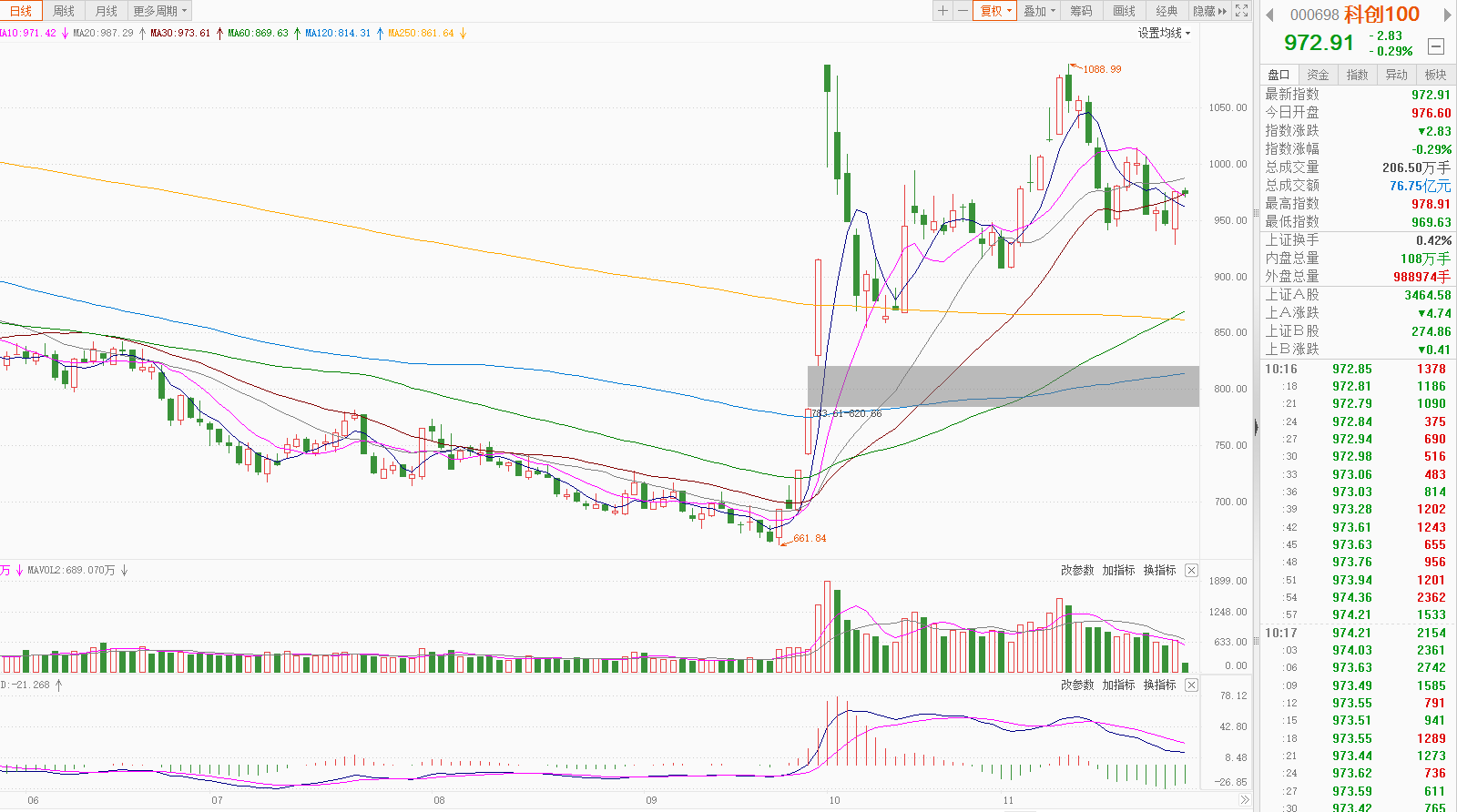Viewport: 1457px width, 812px height.
Task: Click 改参数 in the volume panel
Action: point(1077,570)
